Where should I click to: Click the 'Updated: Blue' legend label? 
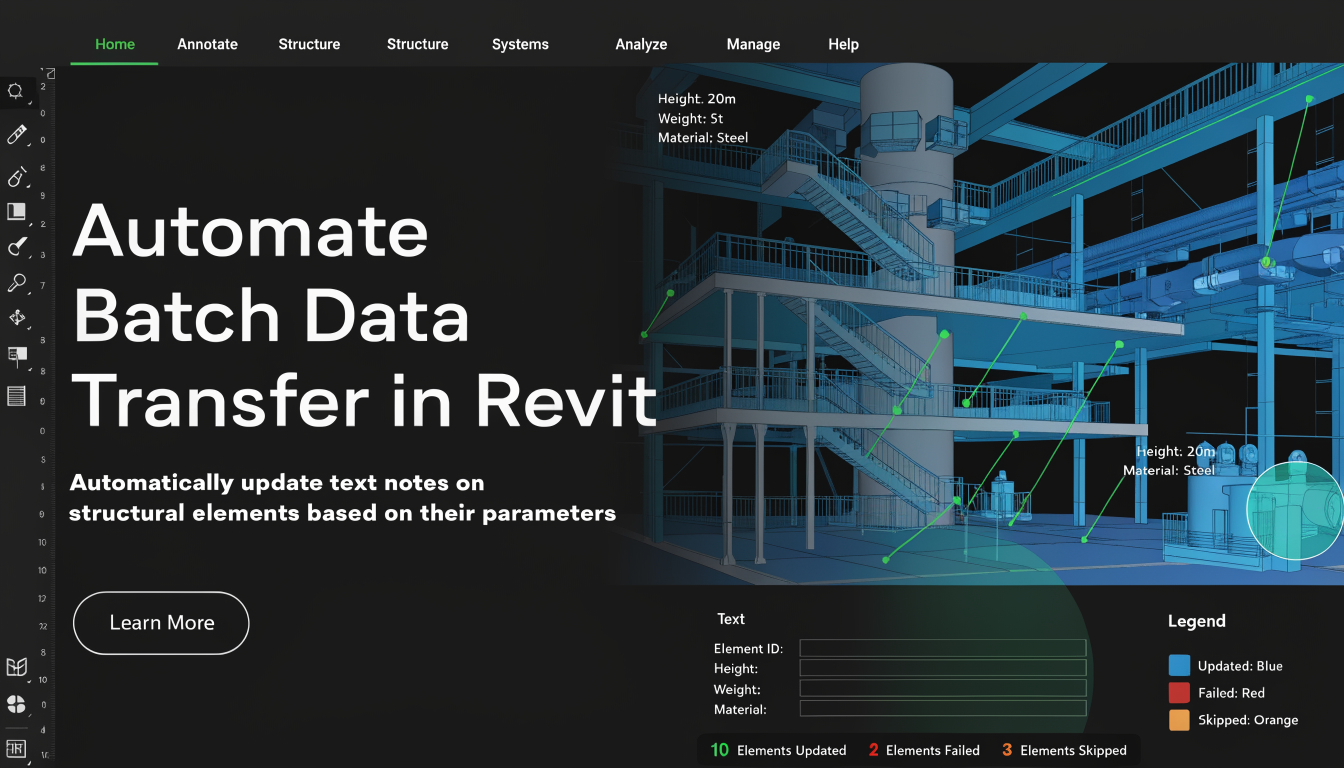click(x=1240, y=666)
